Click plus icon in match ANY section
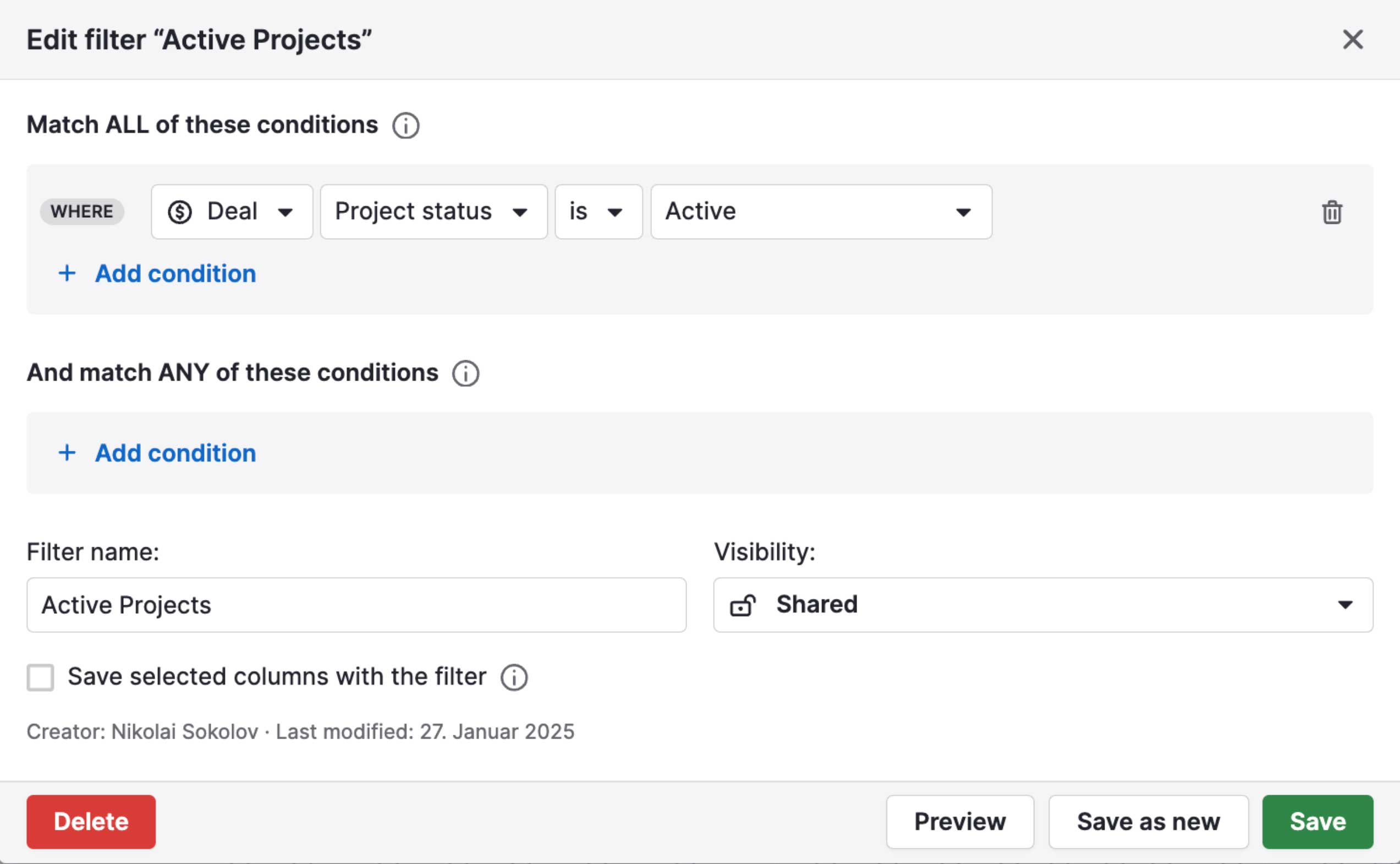1400x864 pixels. pos(67,453)
